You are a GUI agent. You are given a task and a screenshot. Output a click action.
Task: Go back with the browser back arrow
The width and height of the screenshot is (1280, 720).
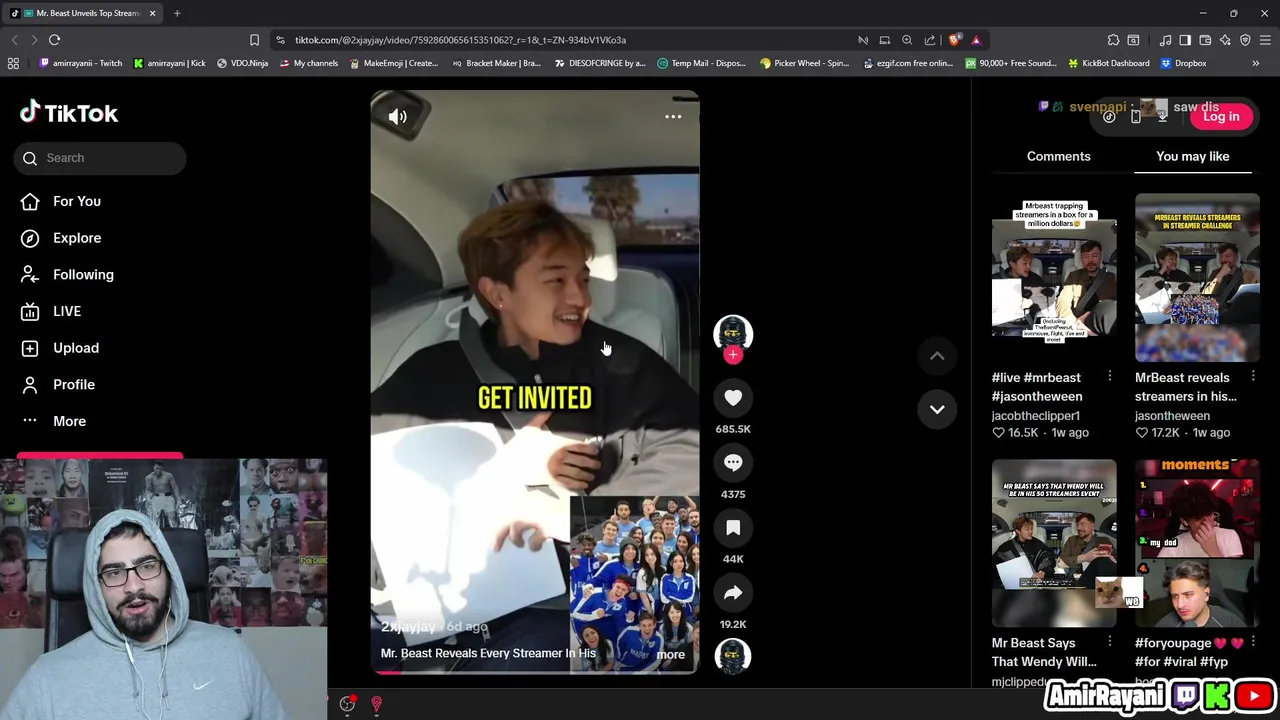pos(14,40)
